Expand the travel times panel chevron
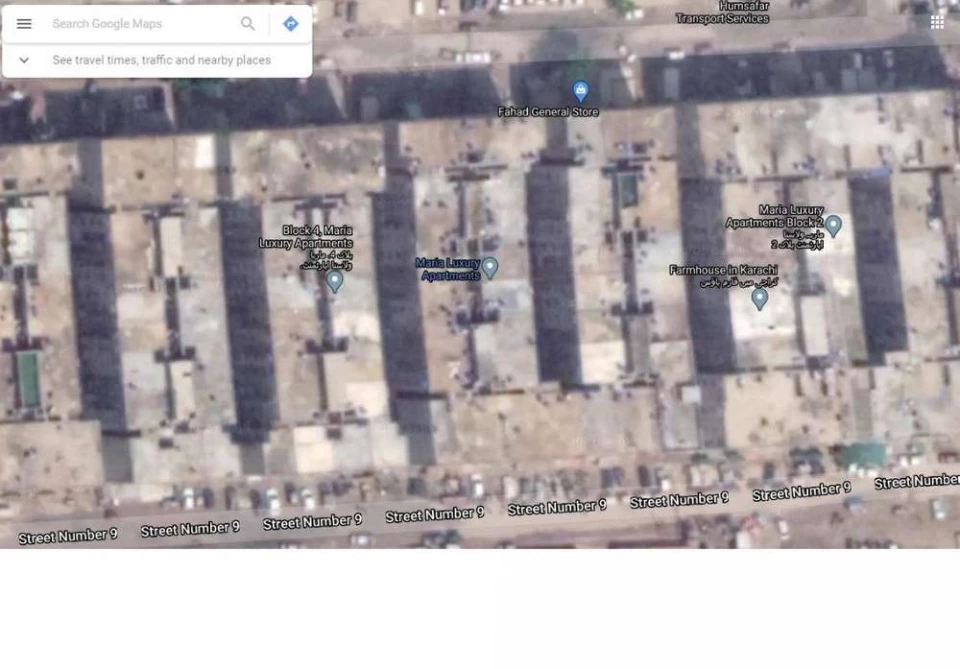 click(x=24, y=60)
